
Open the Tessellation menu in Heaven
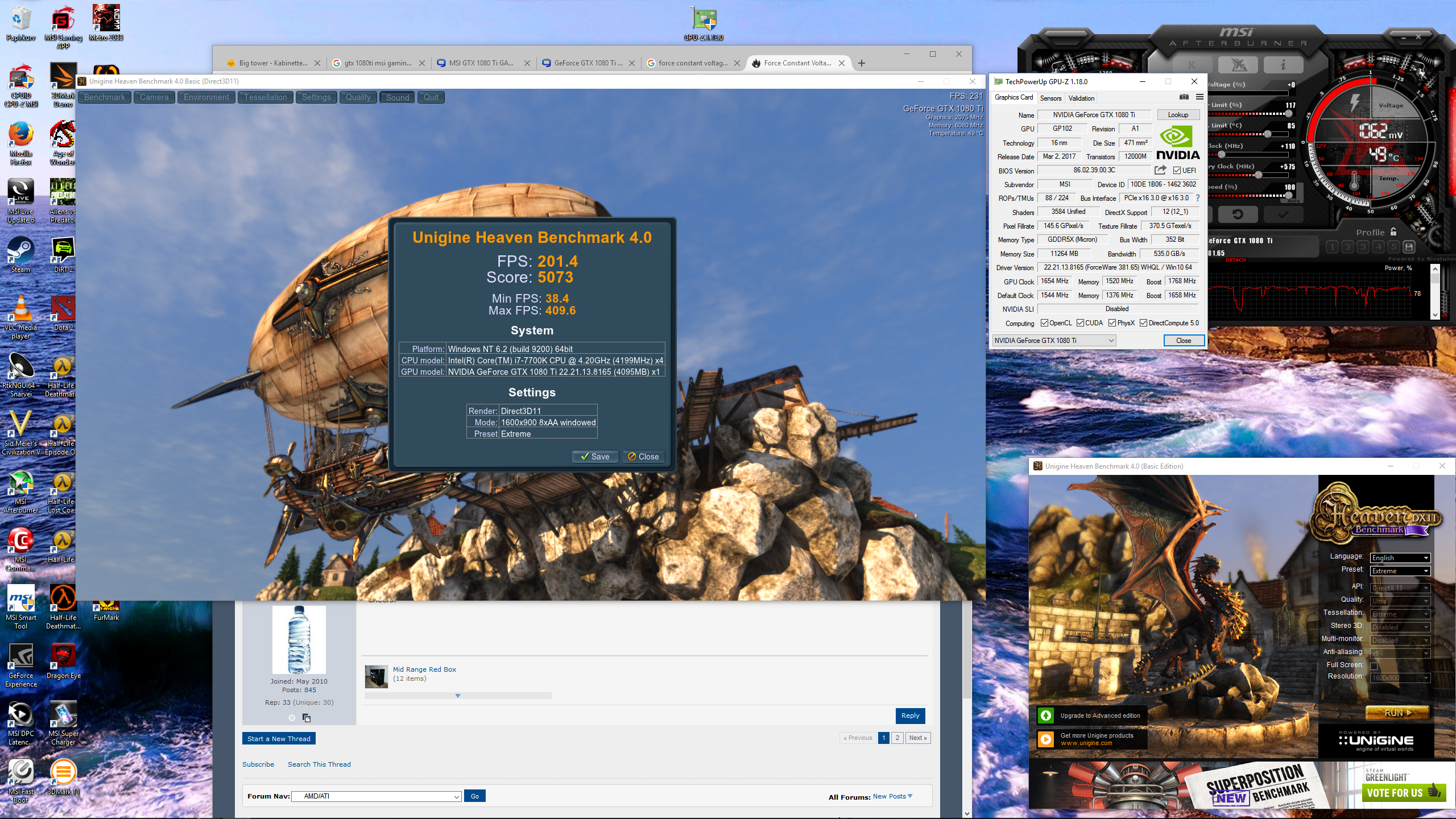tap(266, 97)
